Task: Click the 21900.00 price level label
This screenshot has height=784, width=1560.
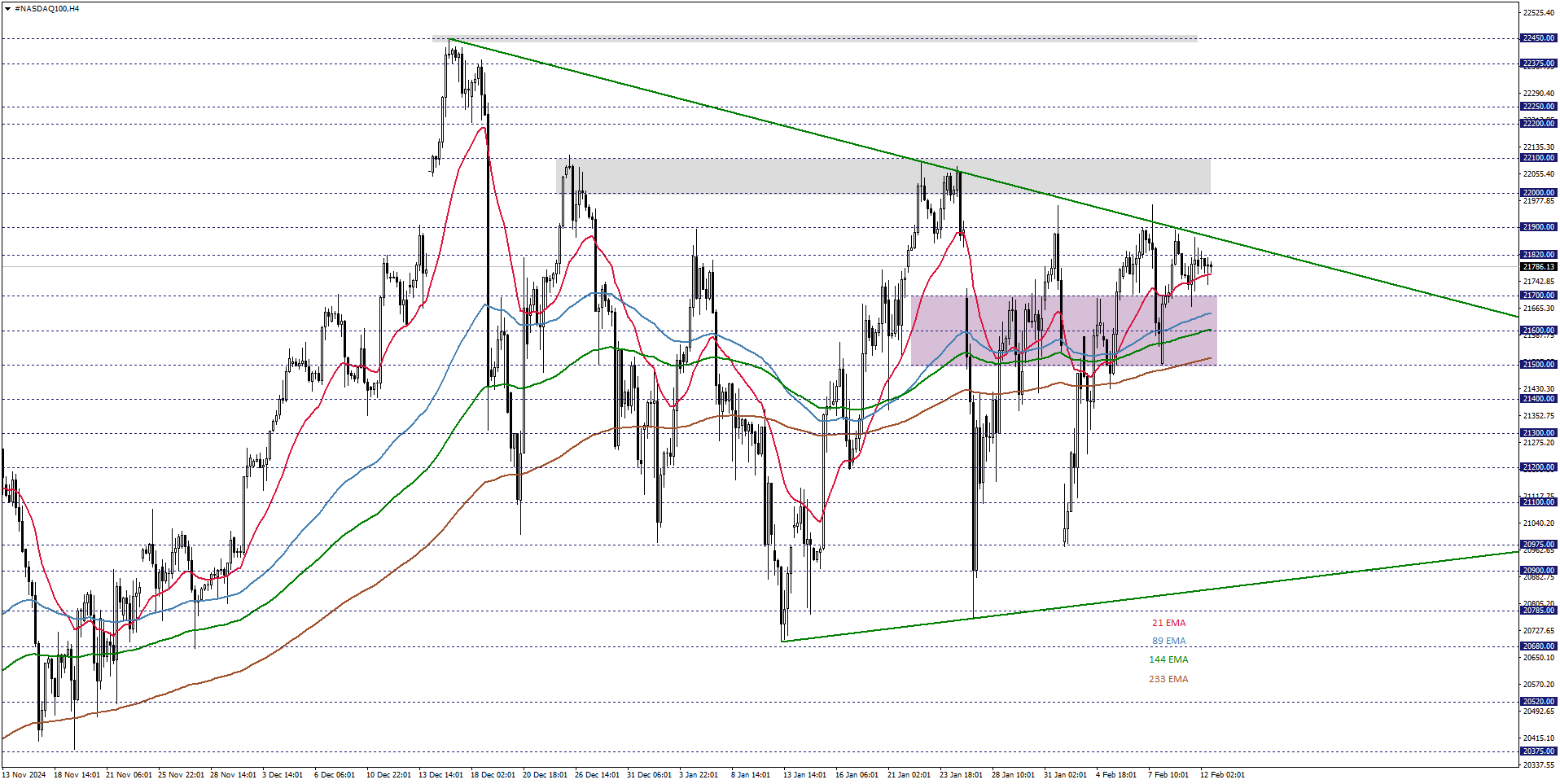Action: point(1539,227)
